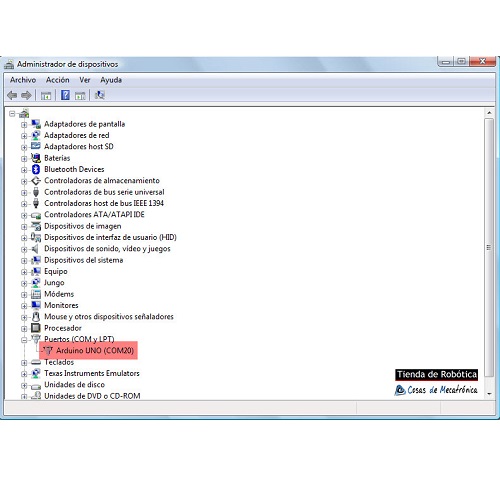500x500 pixels.
Task: Open the Acción menu
Action: tap(58, 80)
